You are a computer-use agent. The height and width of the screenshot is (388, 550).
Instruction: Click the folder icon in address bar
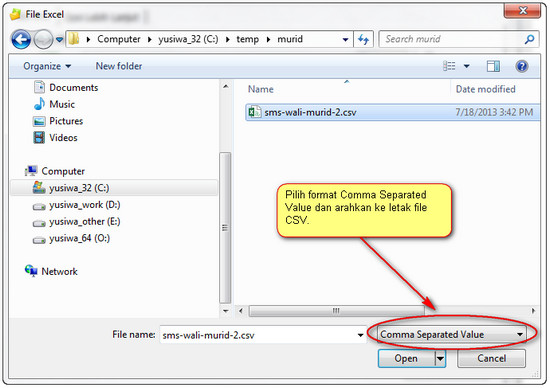73,39
